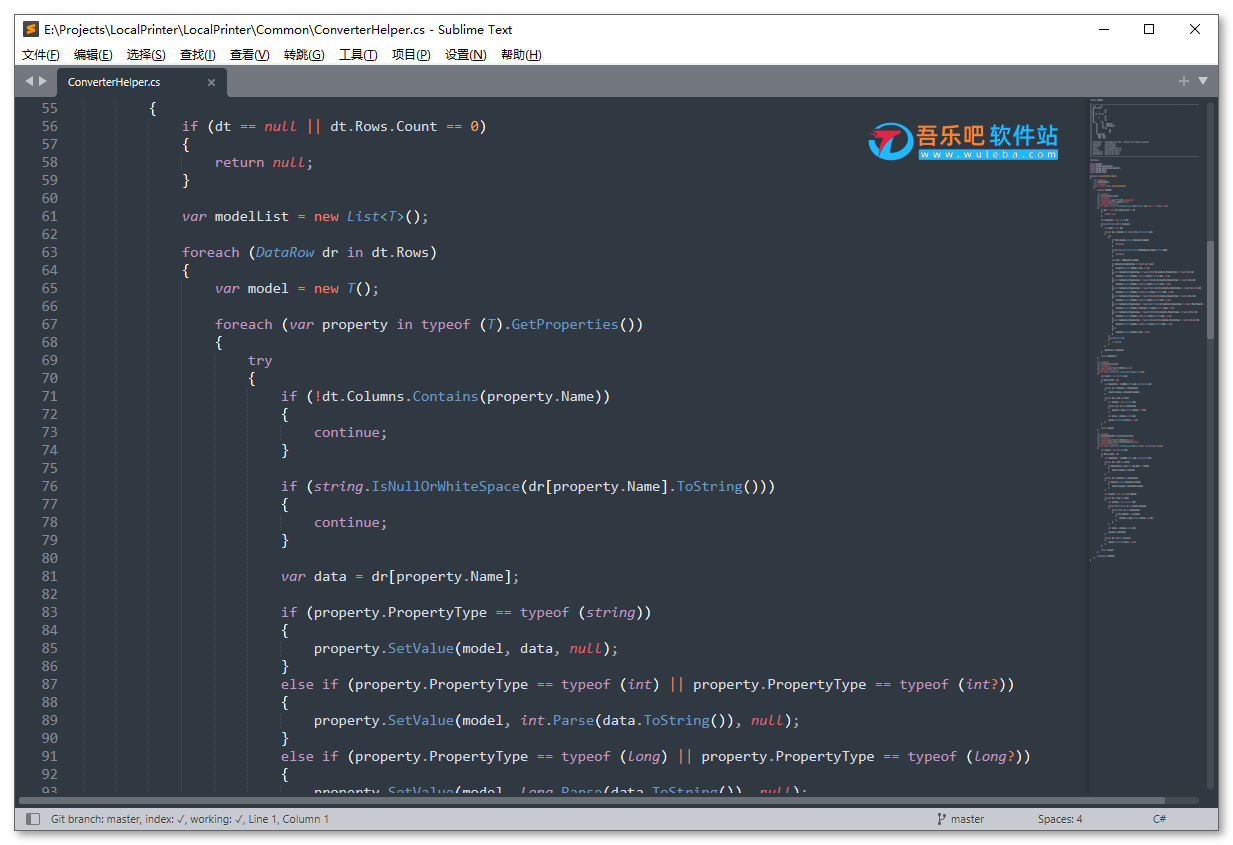Open the 文件(F) menu
This screenshot has height=845, width=1233.
[41, 55]
